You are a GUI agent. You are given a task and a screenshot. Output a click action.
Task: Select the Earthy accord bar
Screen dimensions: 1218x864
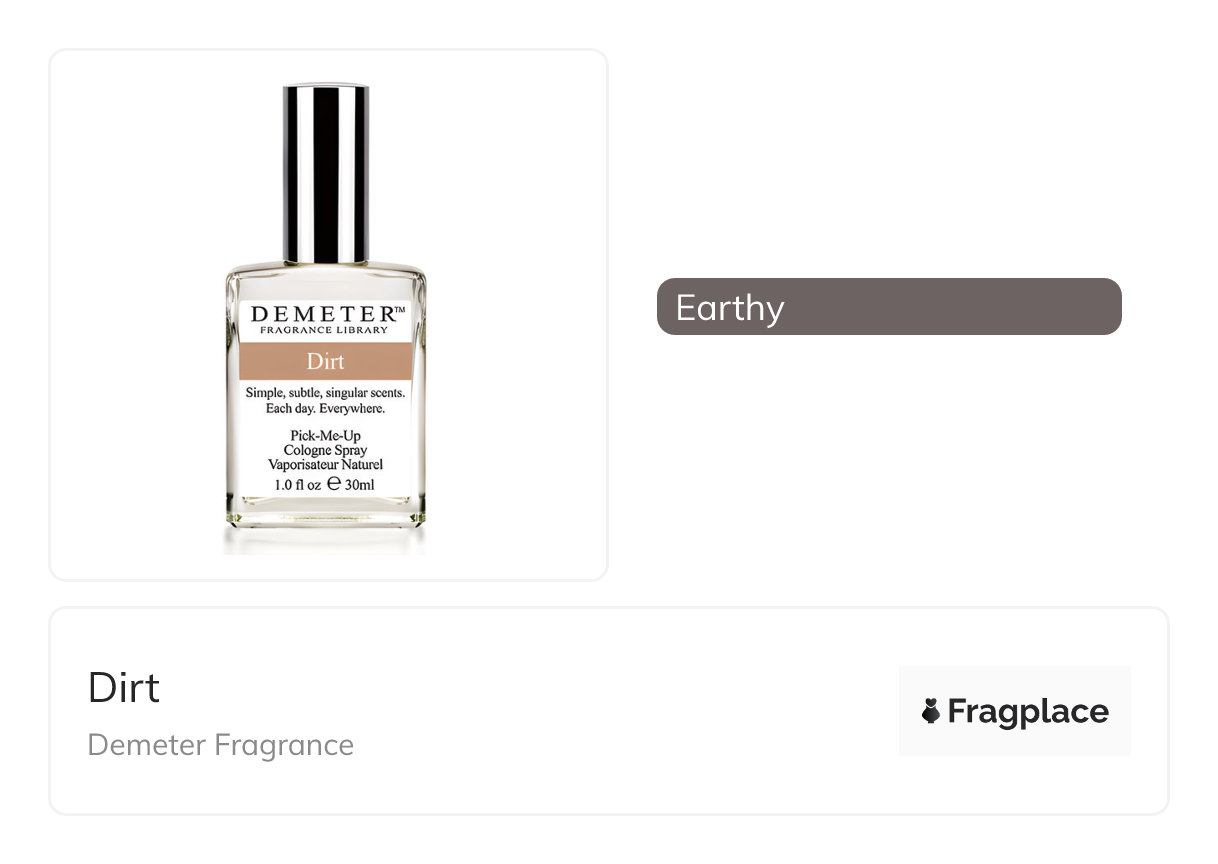click(x=889, y=306)
